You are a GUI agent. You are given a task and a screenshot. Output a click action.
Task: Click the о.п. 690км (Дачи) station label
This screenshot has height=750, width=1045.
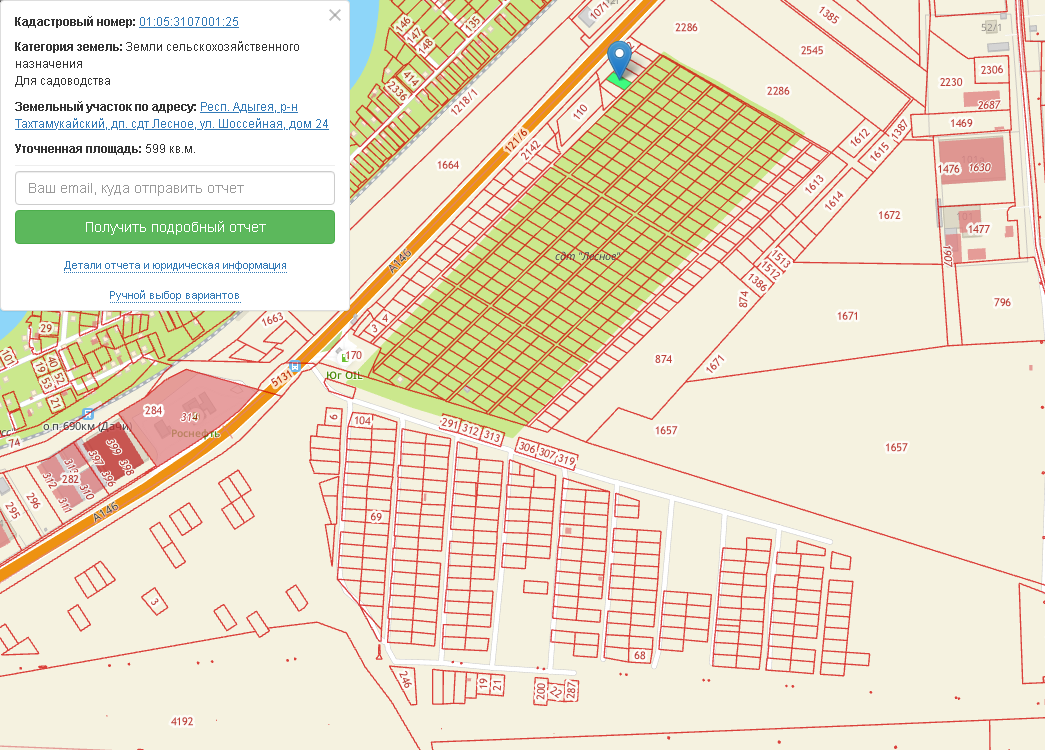(x=87, y=427)
